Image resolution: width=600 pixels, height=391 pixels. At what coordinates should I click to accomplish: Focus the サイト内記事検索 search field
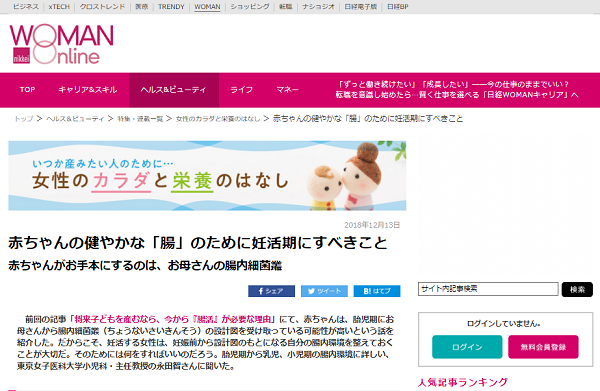pos(488,289)
